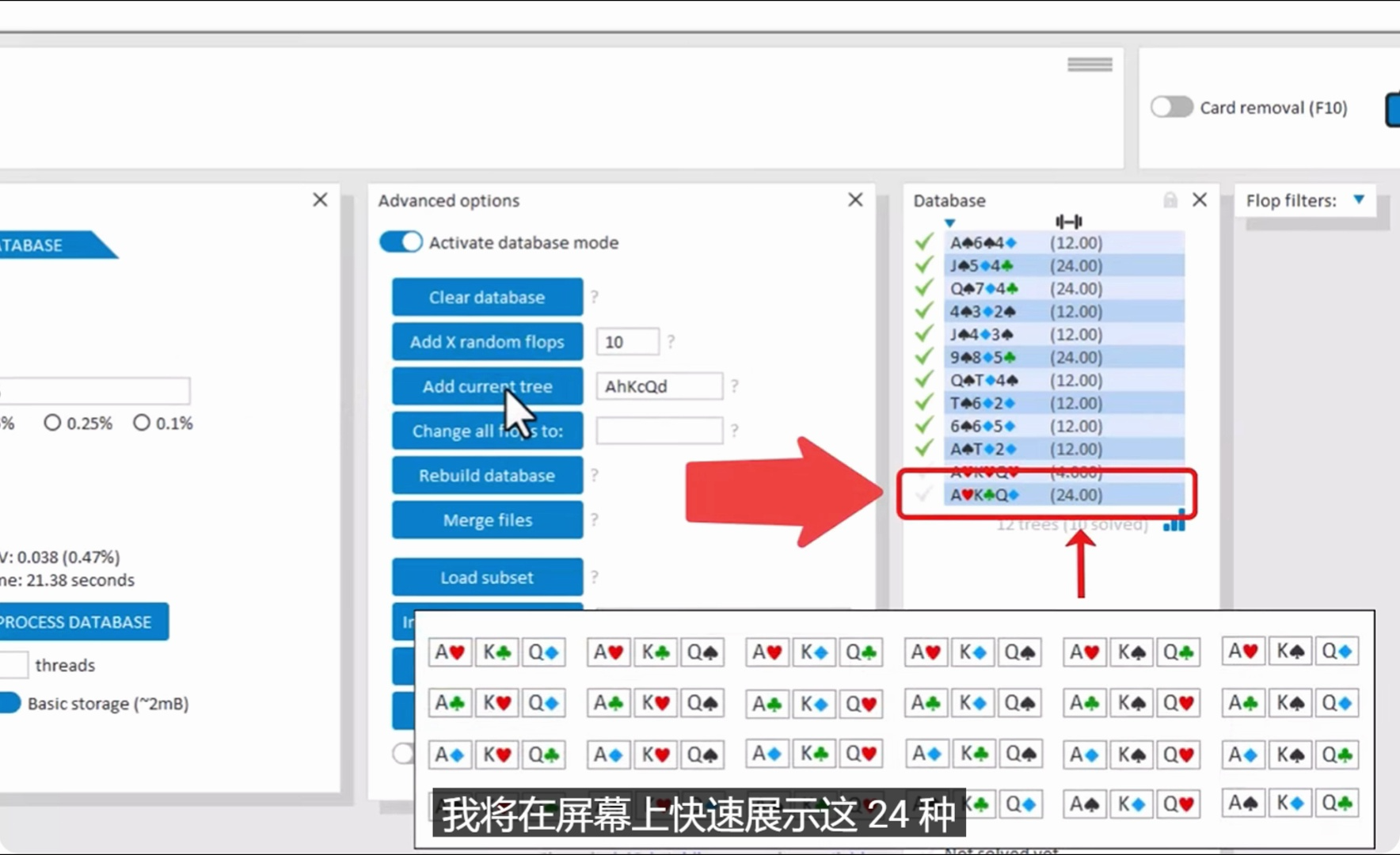Click the green checkmark of the A64 flop

click(923, 241)
